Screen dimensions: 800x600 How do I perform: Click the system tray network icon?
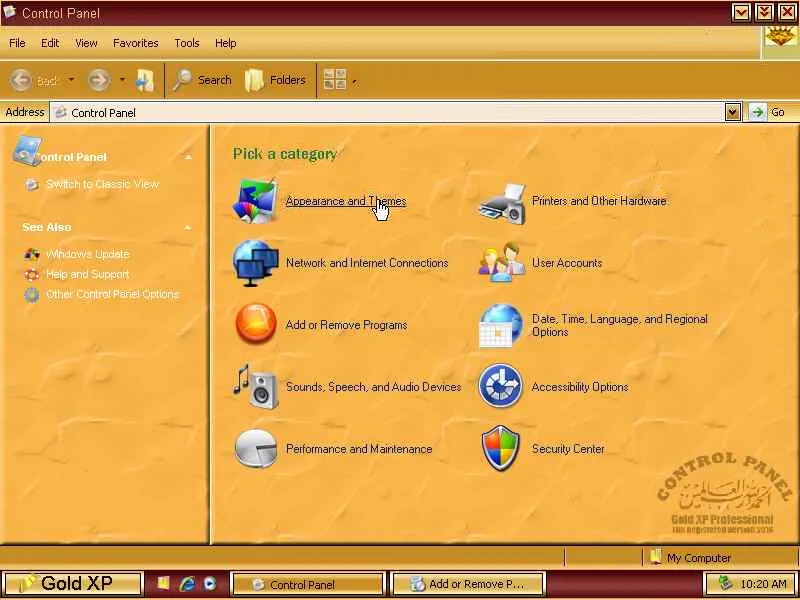724,583
